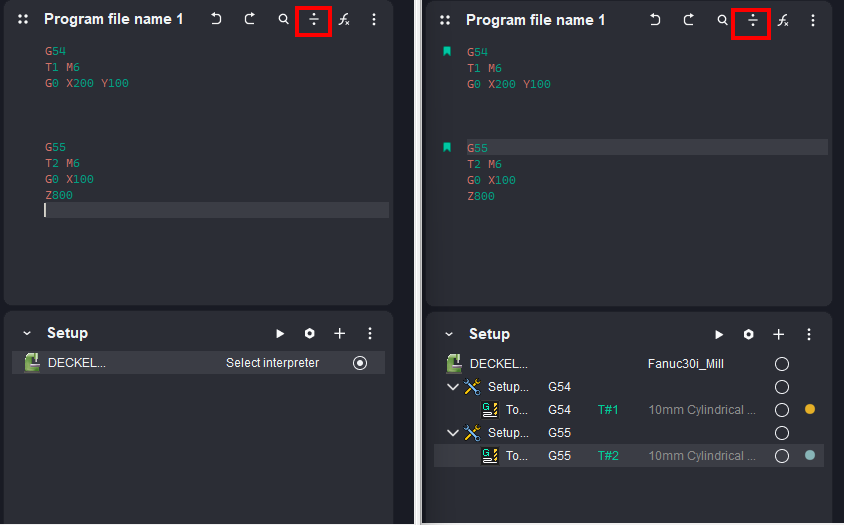This screenshot has width=844, height=525.
Task: Add a new item in the left Setup panel
Action: [x=340, y=333]
